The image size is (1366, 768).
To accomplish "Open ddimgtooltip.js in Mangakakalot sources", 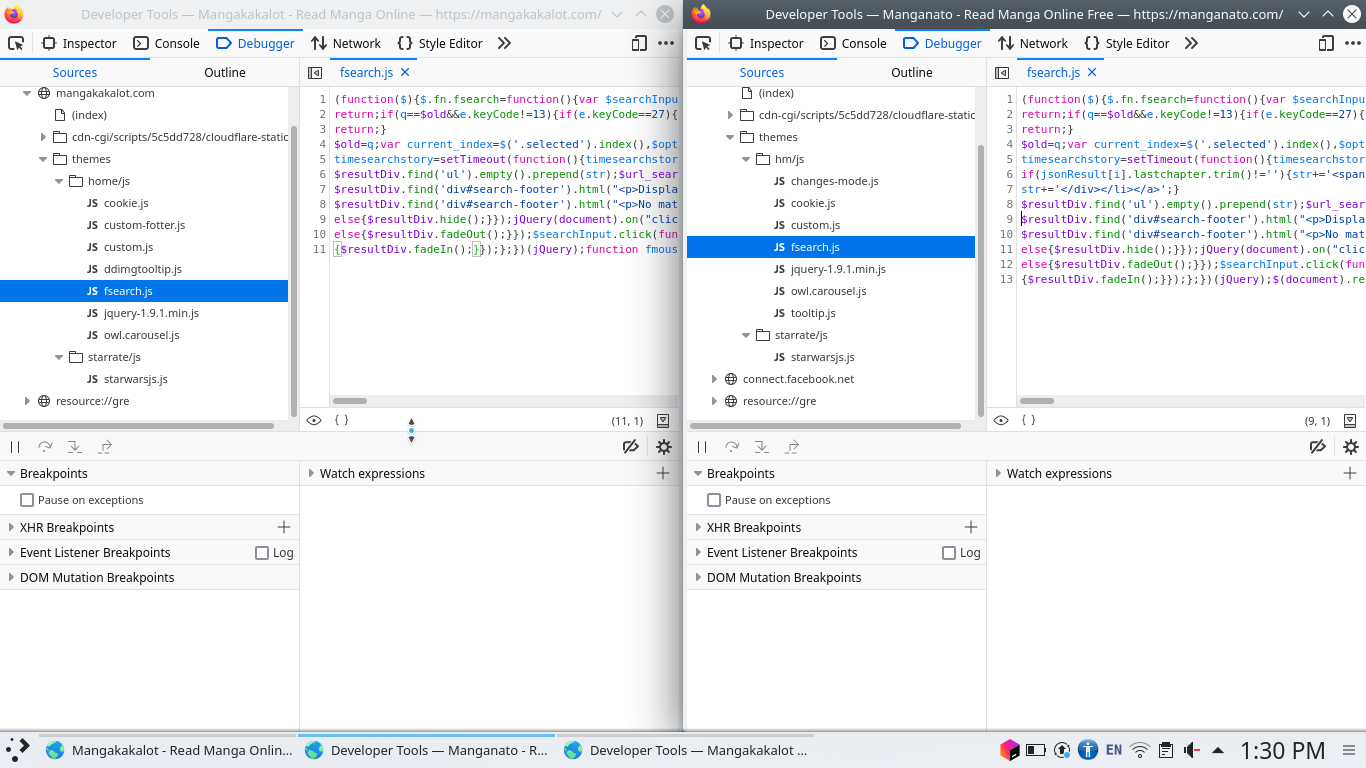I will click(x=144, y=269).
